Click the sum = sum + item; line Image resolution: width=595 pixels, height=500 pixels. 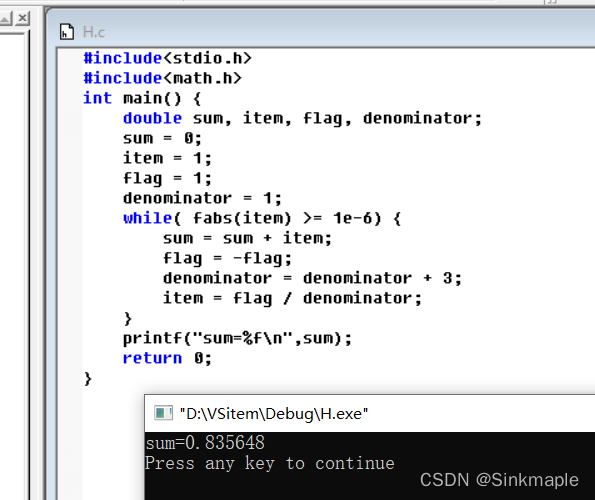pos(247,238)
